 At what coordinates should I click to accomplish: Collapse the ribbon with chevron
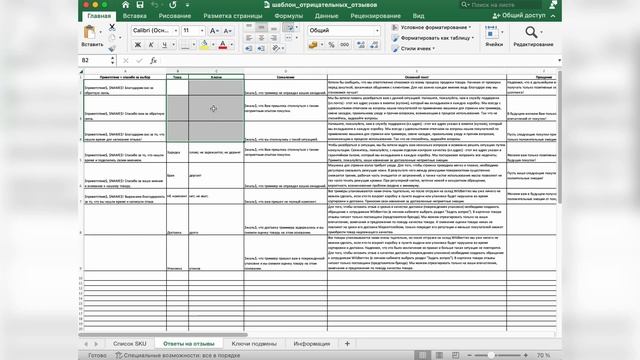(x=553, y=16)
